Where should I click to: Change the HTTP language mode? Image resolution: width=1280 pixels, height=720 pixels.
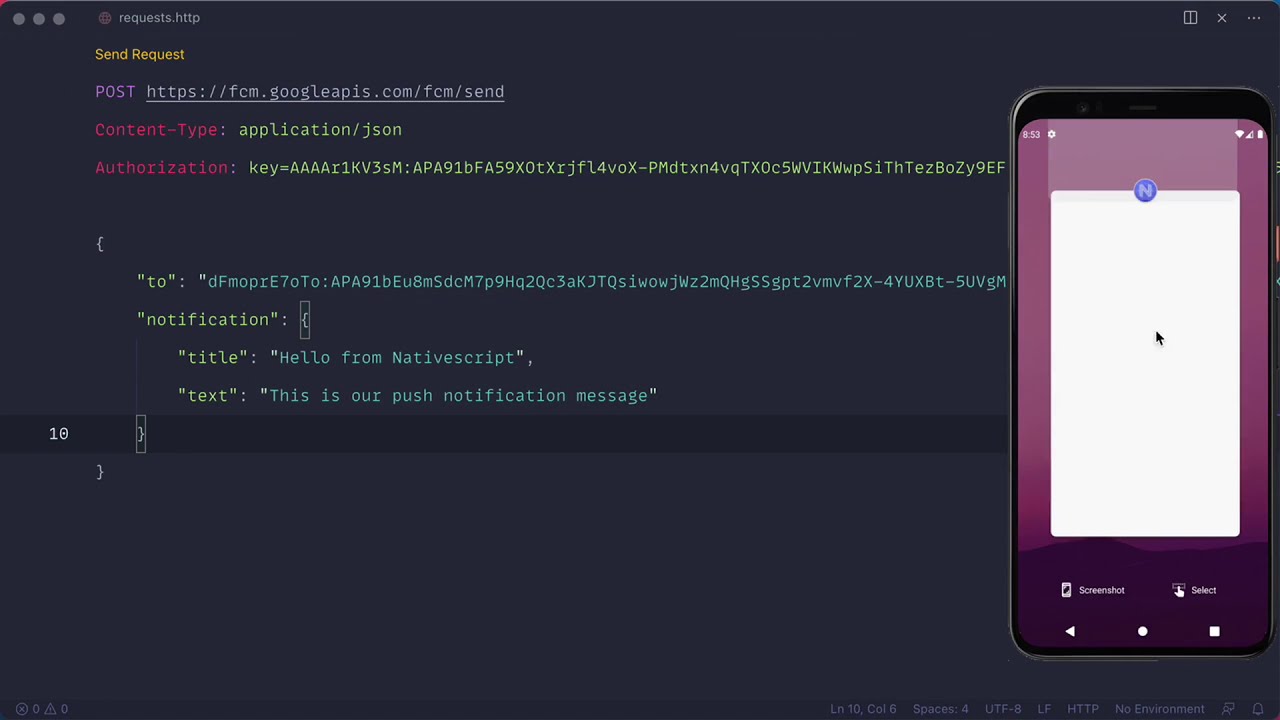[1082, 709]
